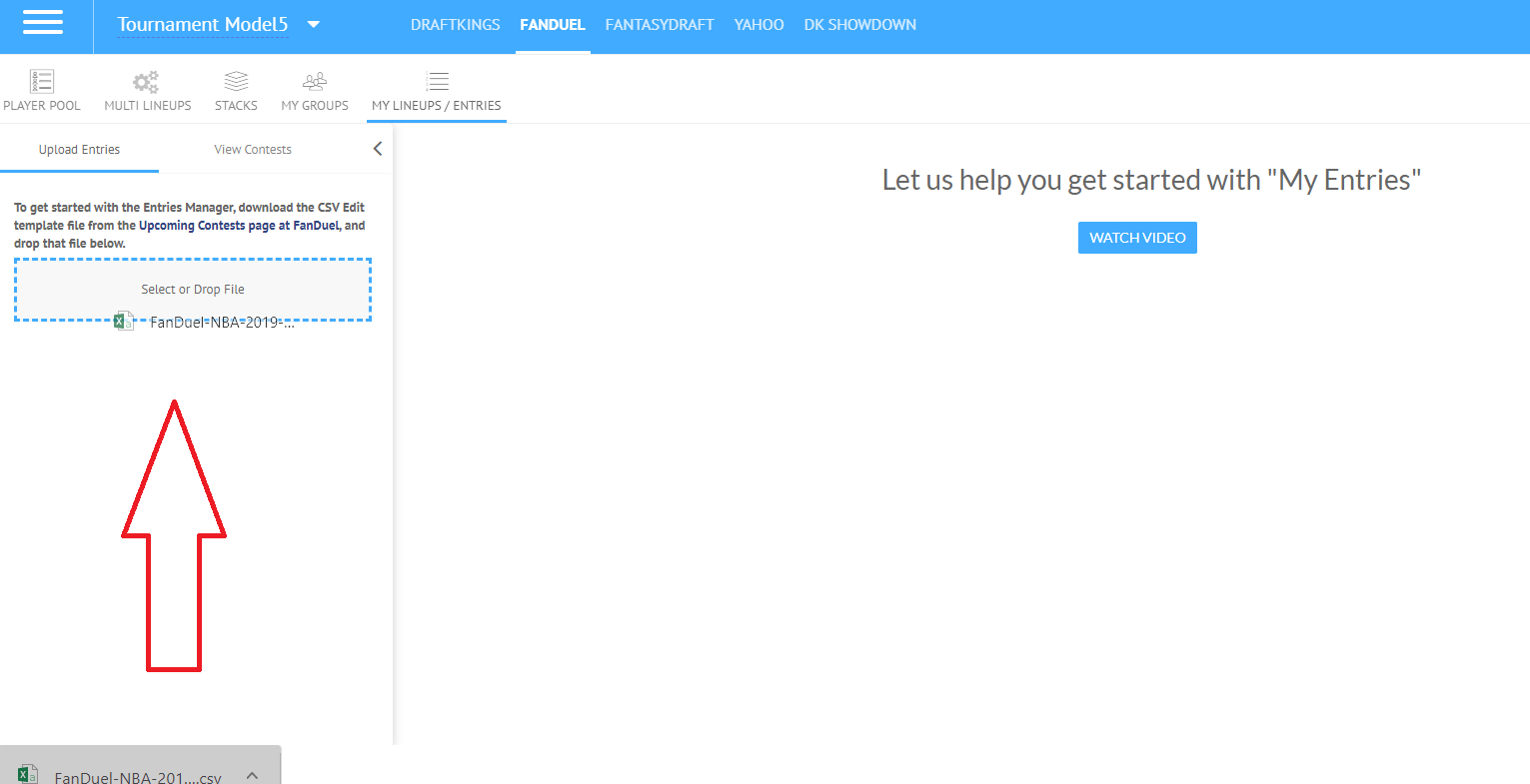Screen dimensions: 1530x784
Task: Open the STACKS label
Action: [236, 105]
